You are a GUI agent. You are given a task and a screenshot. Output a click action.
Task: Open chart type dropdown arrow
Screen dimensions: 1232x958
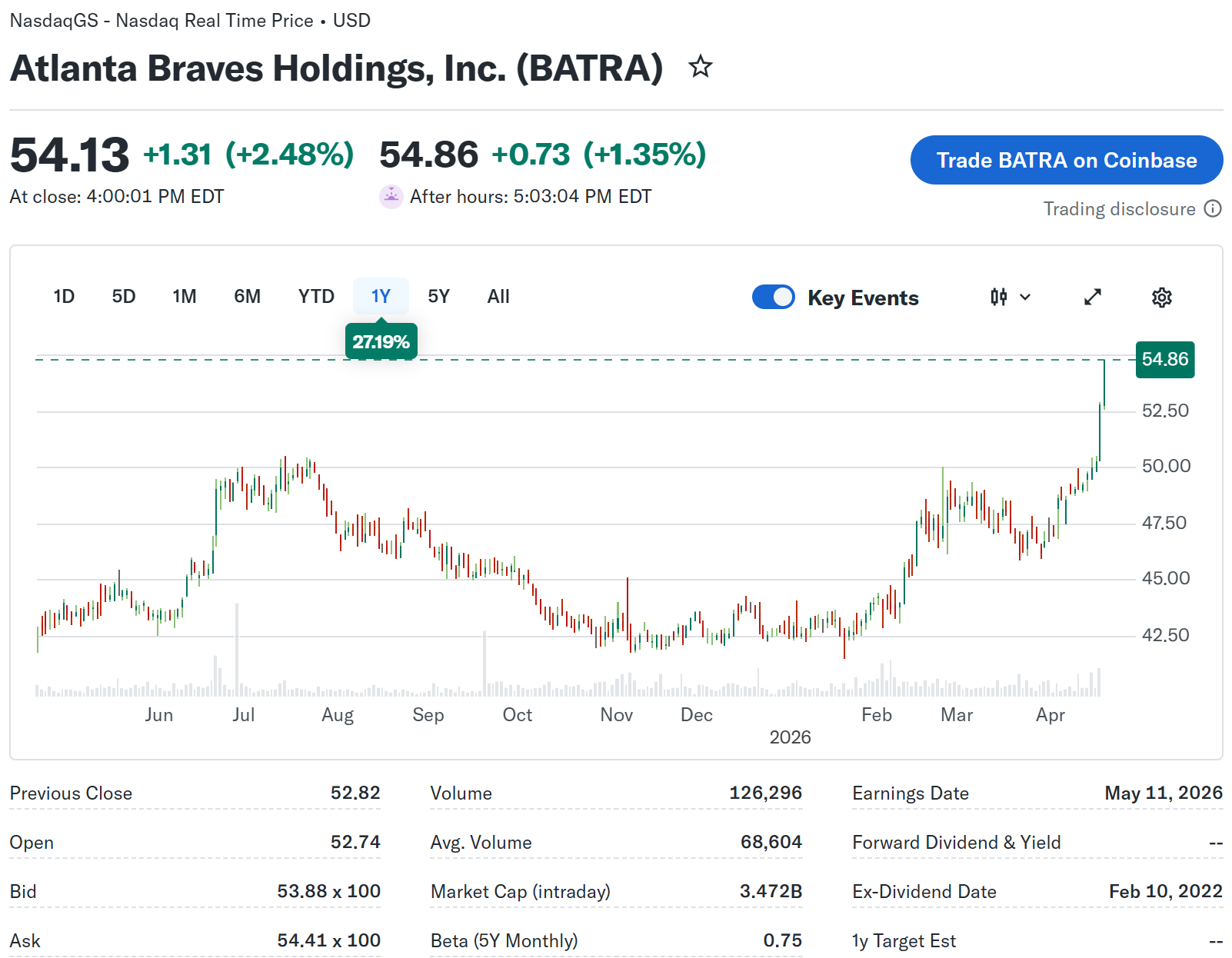tap(1025, 297)
